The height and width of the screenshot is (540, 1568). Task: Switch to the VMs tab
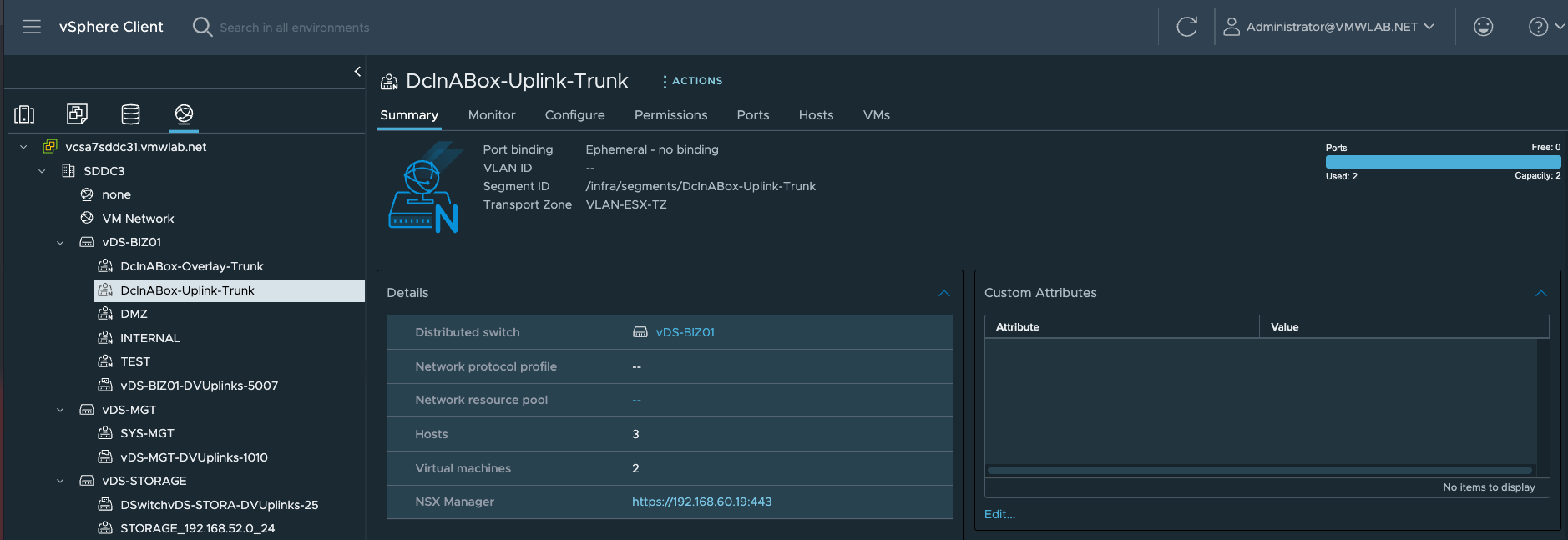pyautogui.click(x=877, y=115)
